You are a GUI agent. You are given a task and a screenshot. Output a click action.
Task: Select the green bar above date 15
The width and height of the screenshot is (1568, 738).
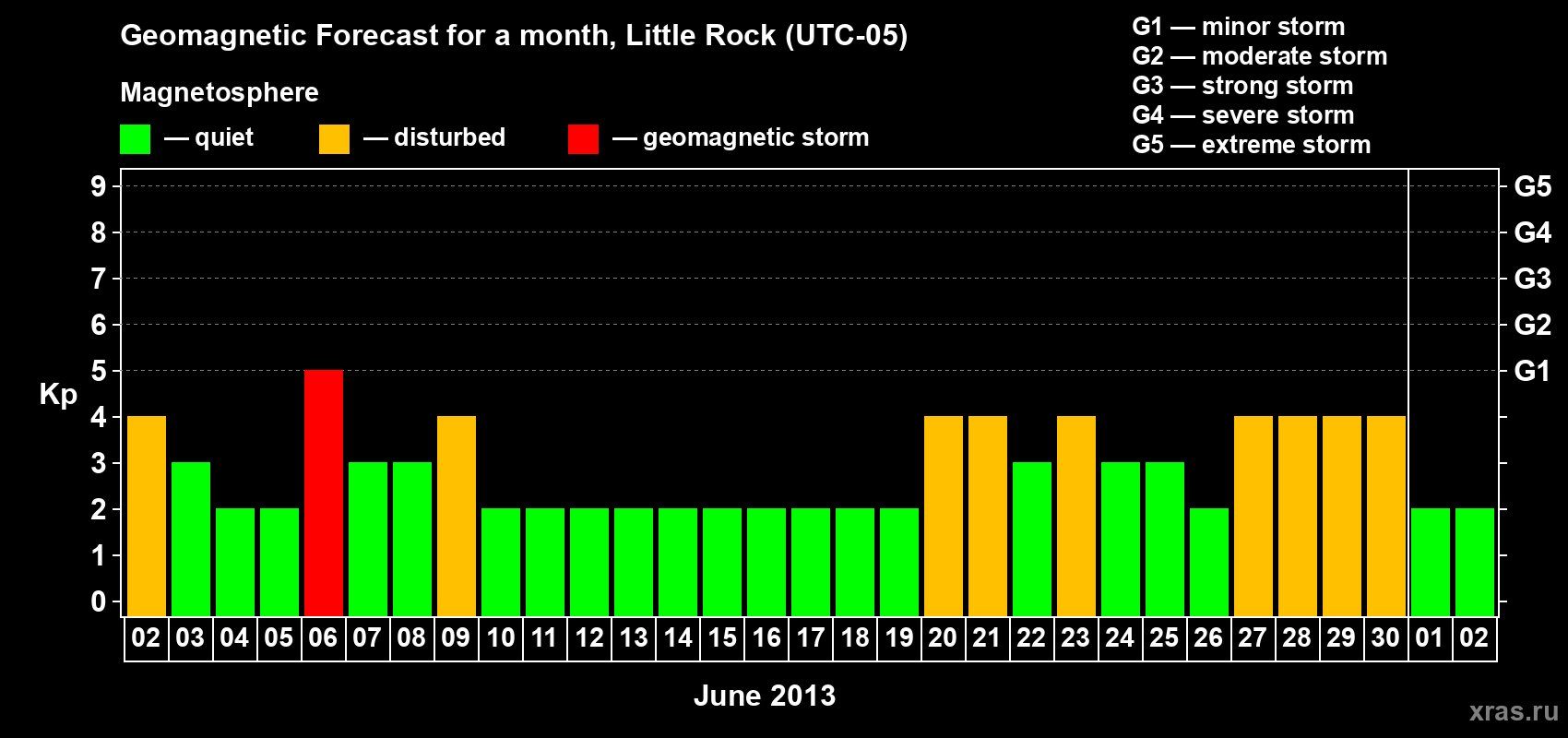(722, 562)
